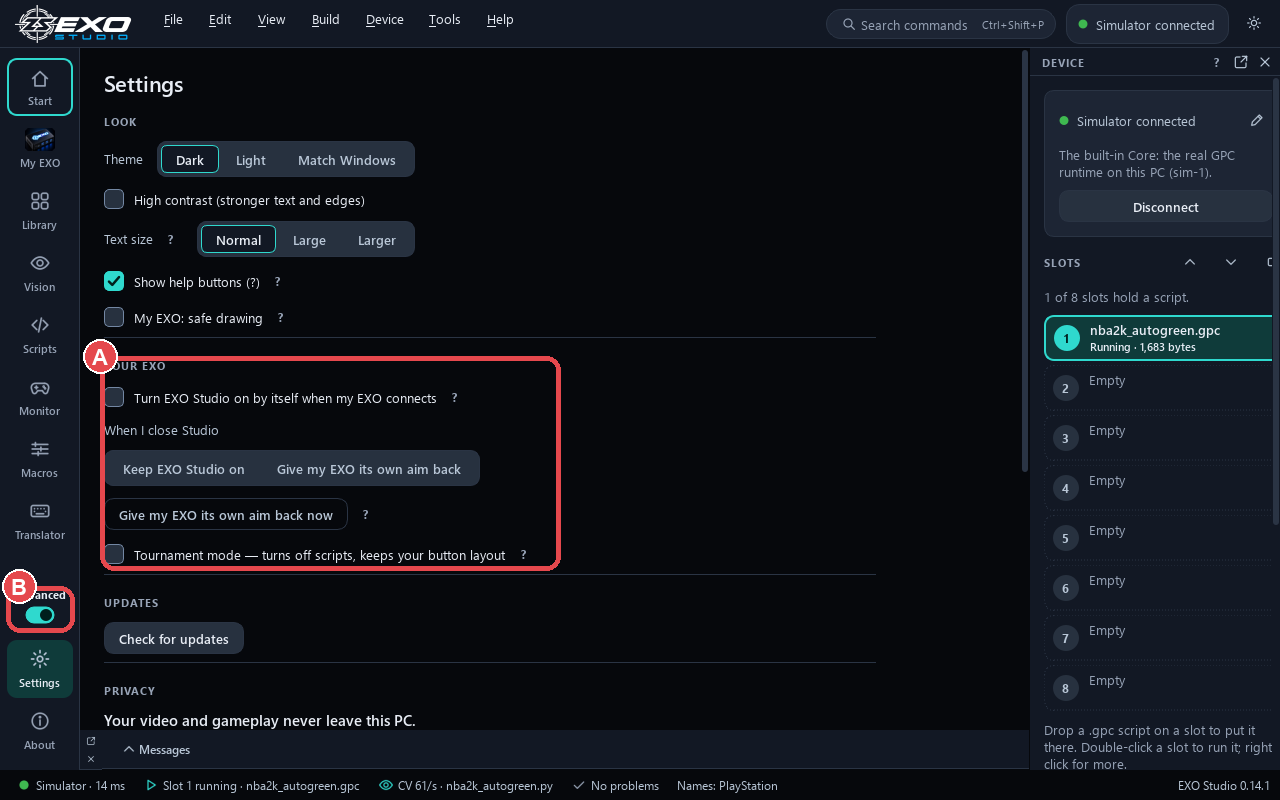Expand the Messages panel

click(x=157, y=750)
